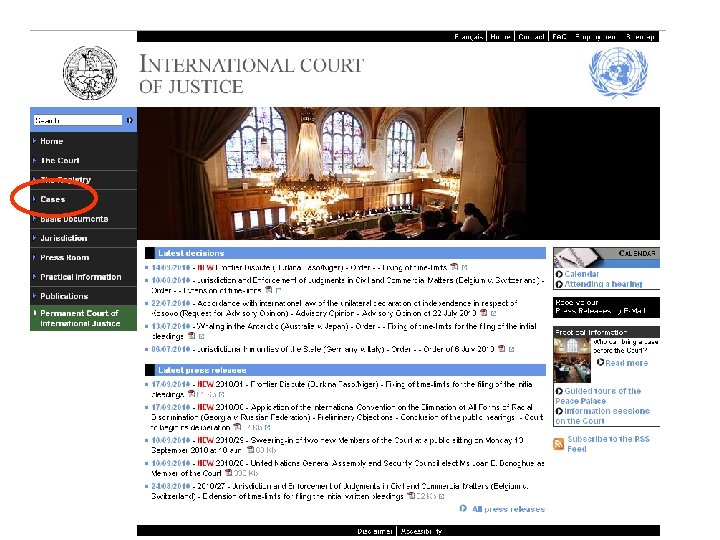Open Permanent Court of International Justice item

click(x=83, y=318)
